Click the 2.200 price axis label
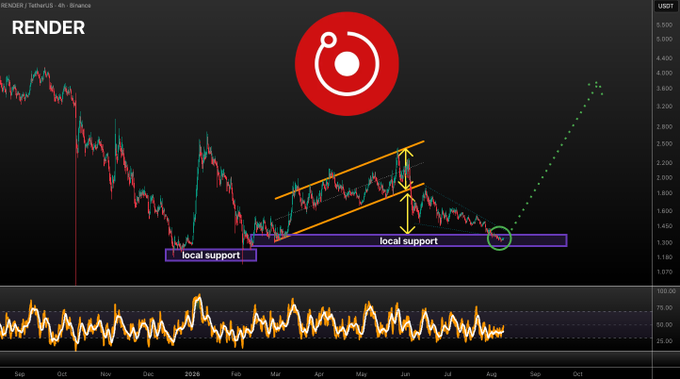 (x=664, y=163)
